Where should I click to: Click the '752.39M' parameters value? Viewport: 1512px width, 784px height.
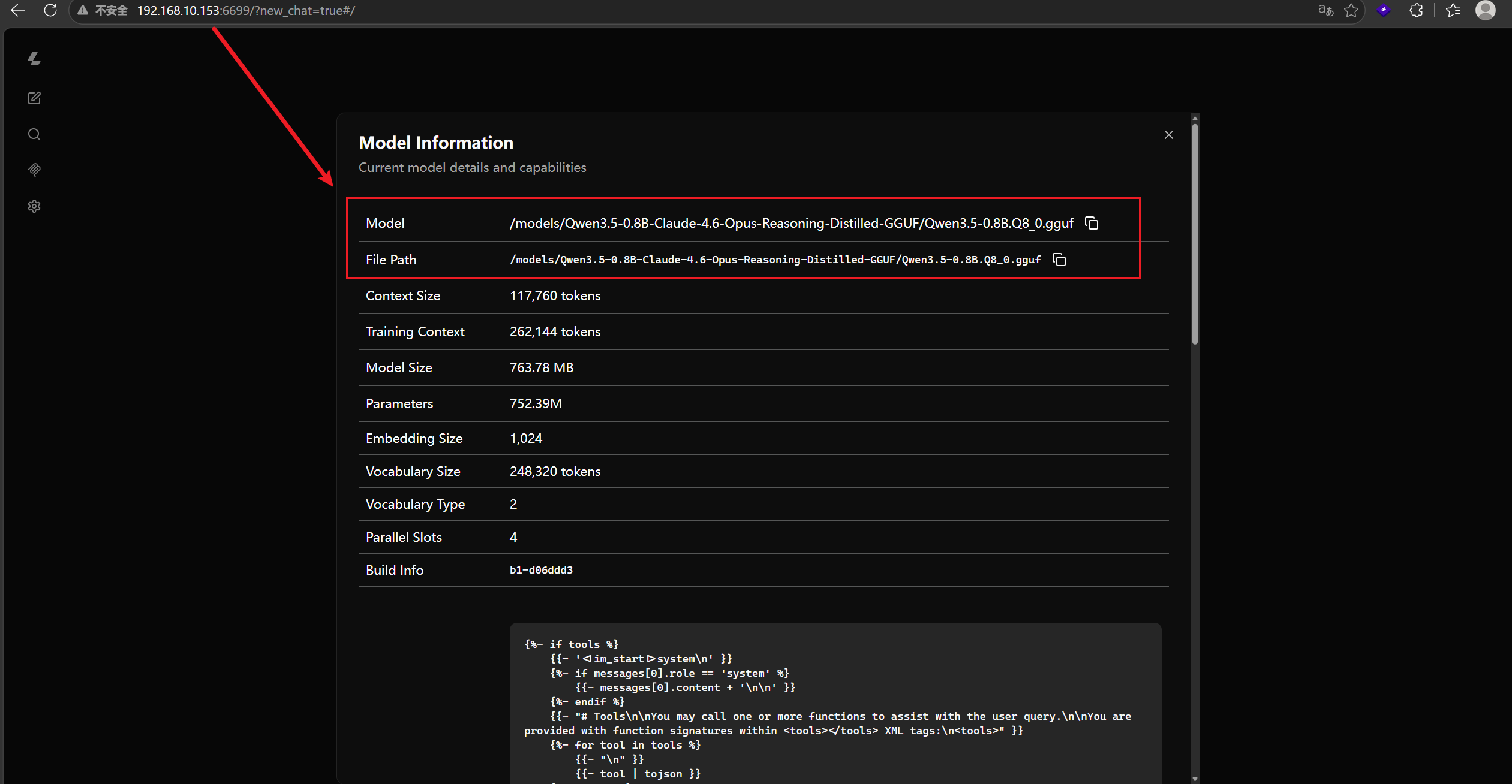tap(536, 403)
